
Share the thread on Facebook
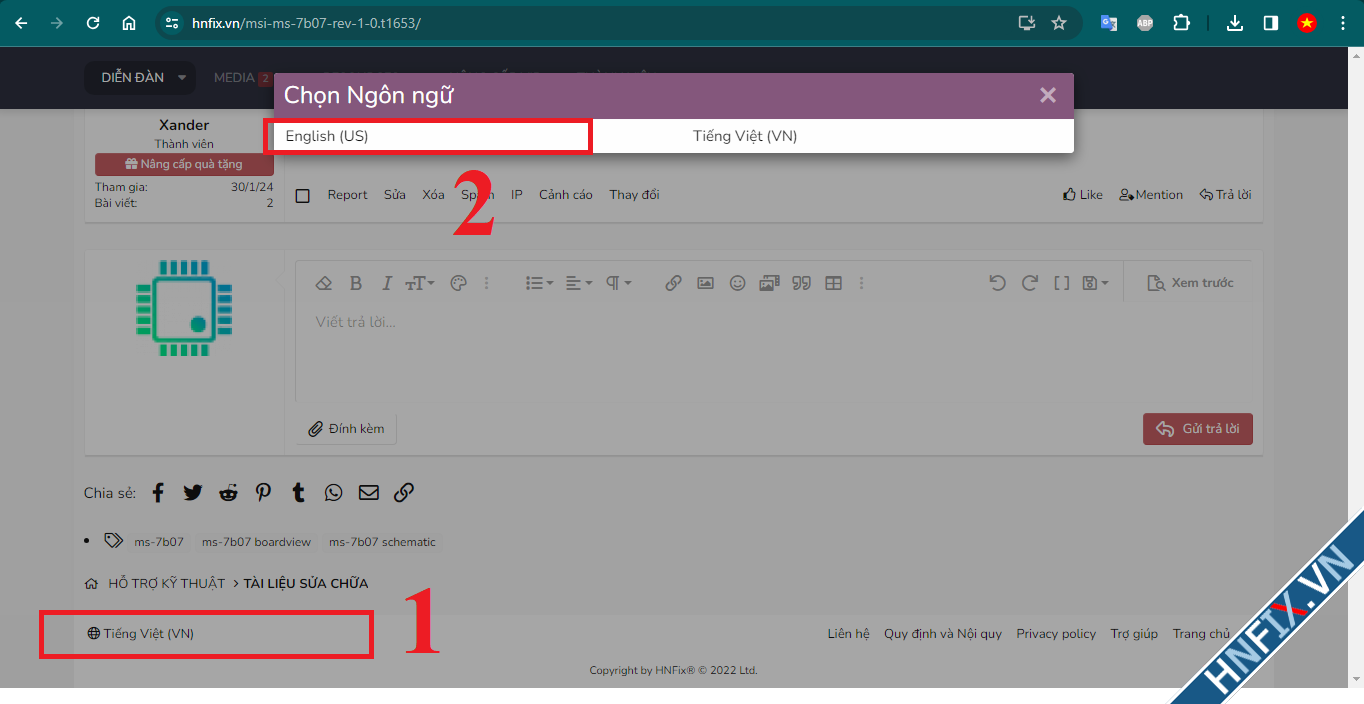tap(158, 492)
